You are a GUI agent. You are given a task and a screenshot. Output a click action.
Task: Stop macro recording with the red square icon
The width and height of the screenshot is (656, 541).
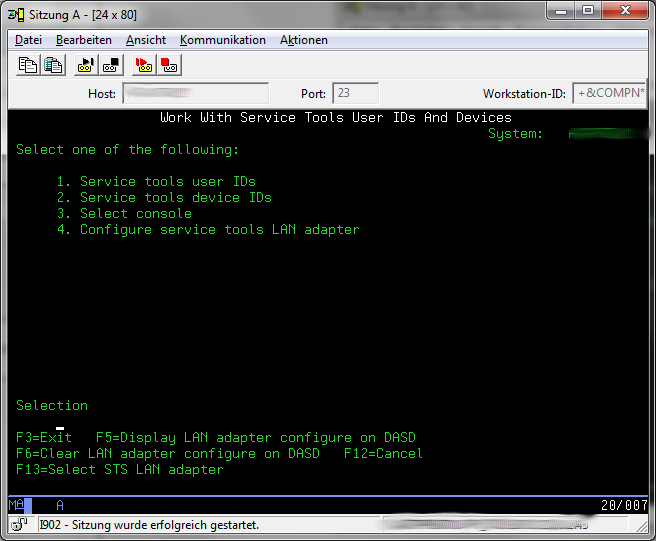(x=169, y=65)
